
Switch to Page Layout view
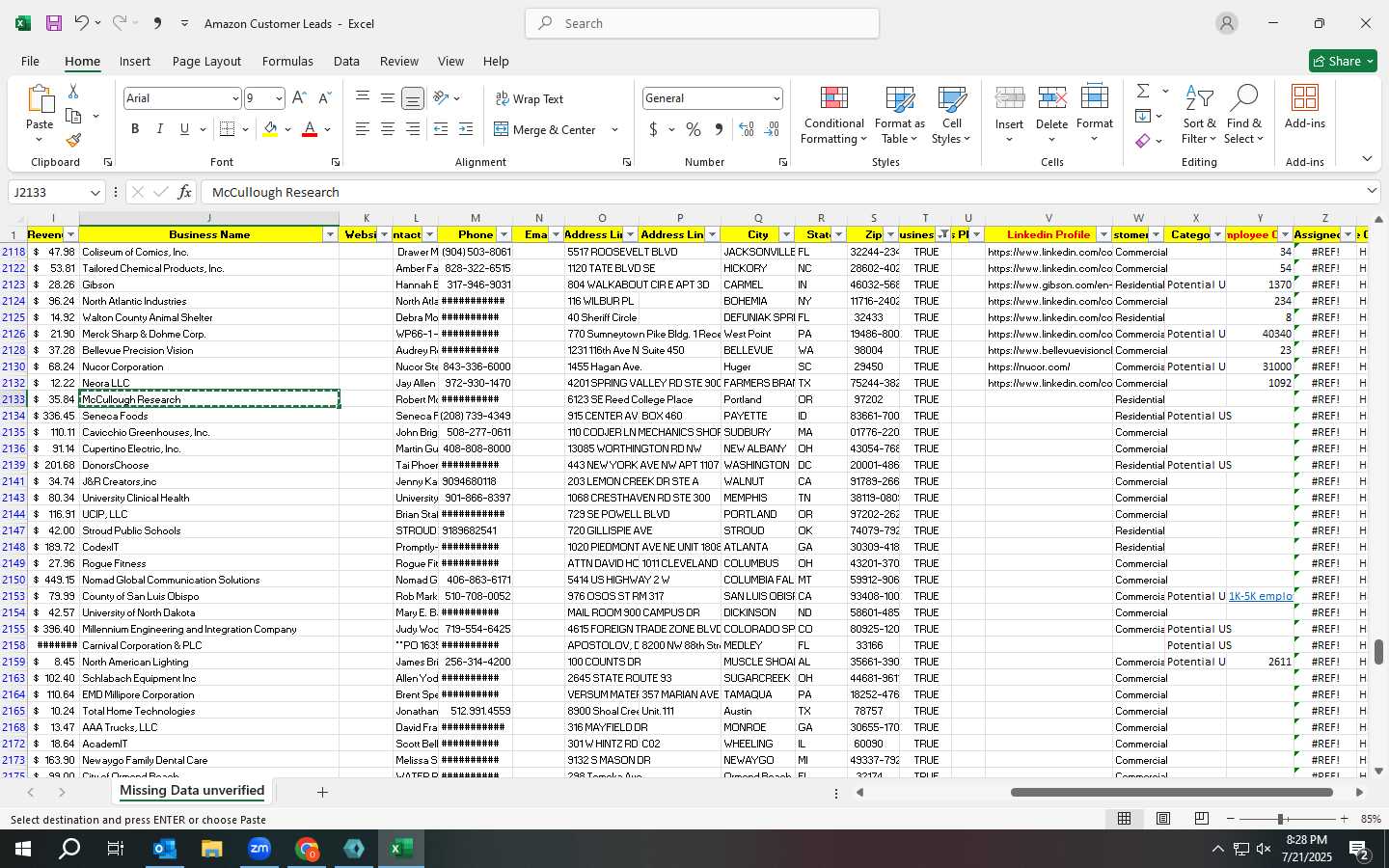(1163, 818)
